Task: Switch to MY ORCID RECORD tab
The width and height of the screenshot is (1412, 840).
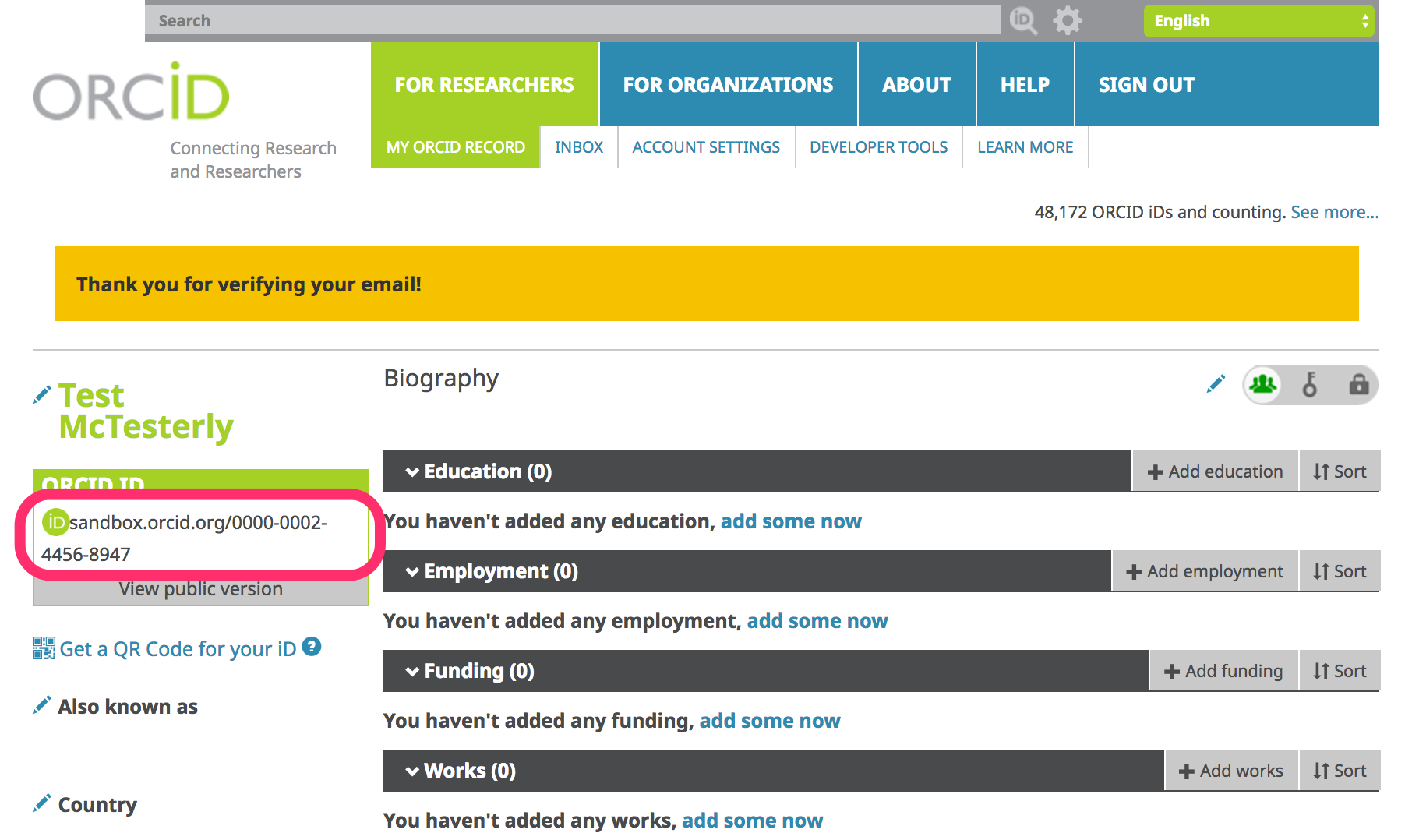Action: [456, 147]
